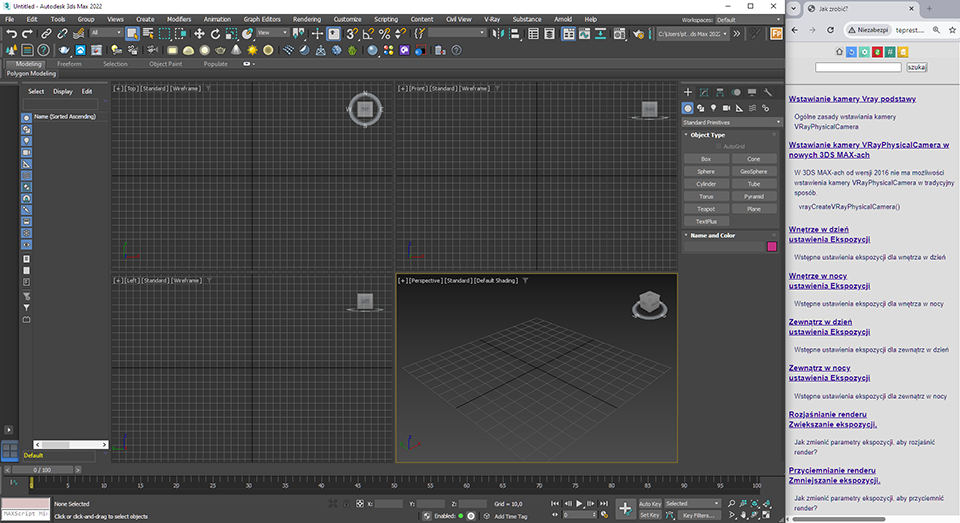Viewport: 960px width, 523px height.
Task: Open the Utilities wrench panel
Action: click(x=768, y=92)
